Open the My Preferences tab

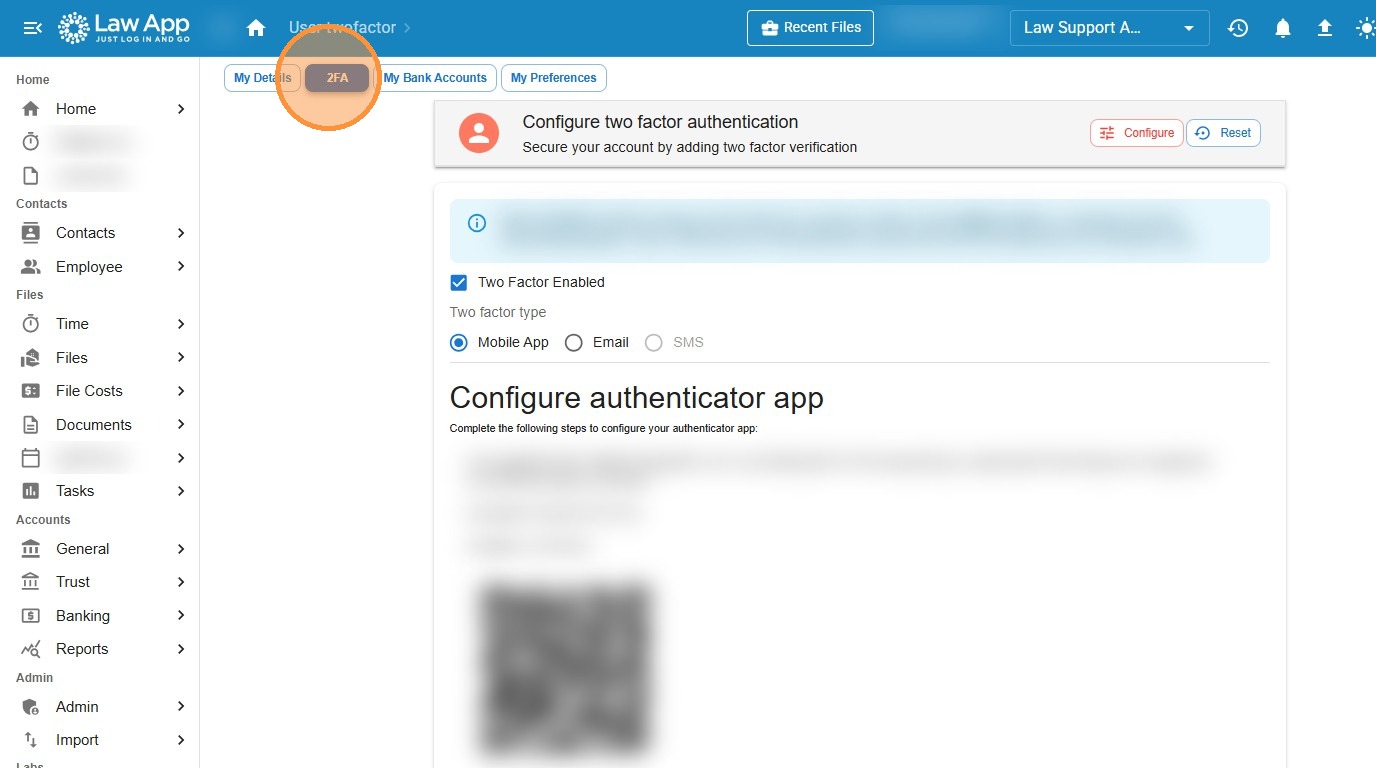tap(553, 78)
